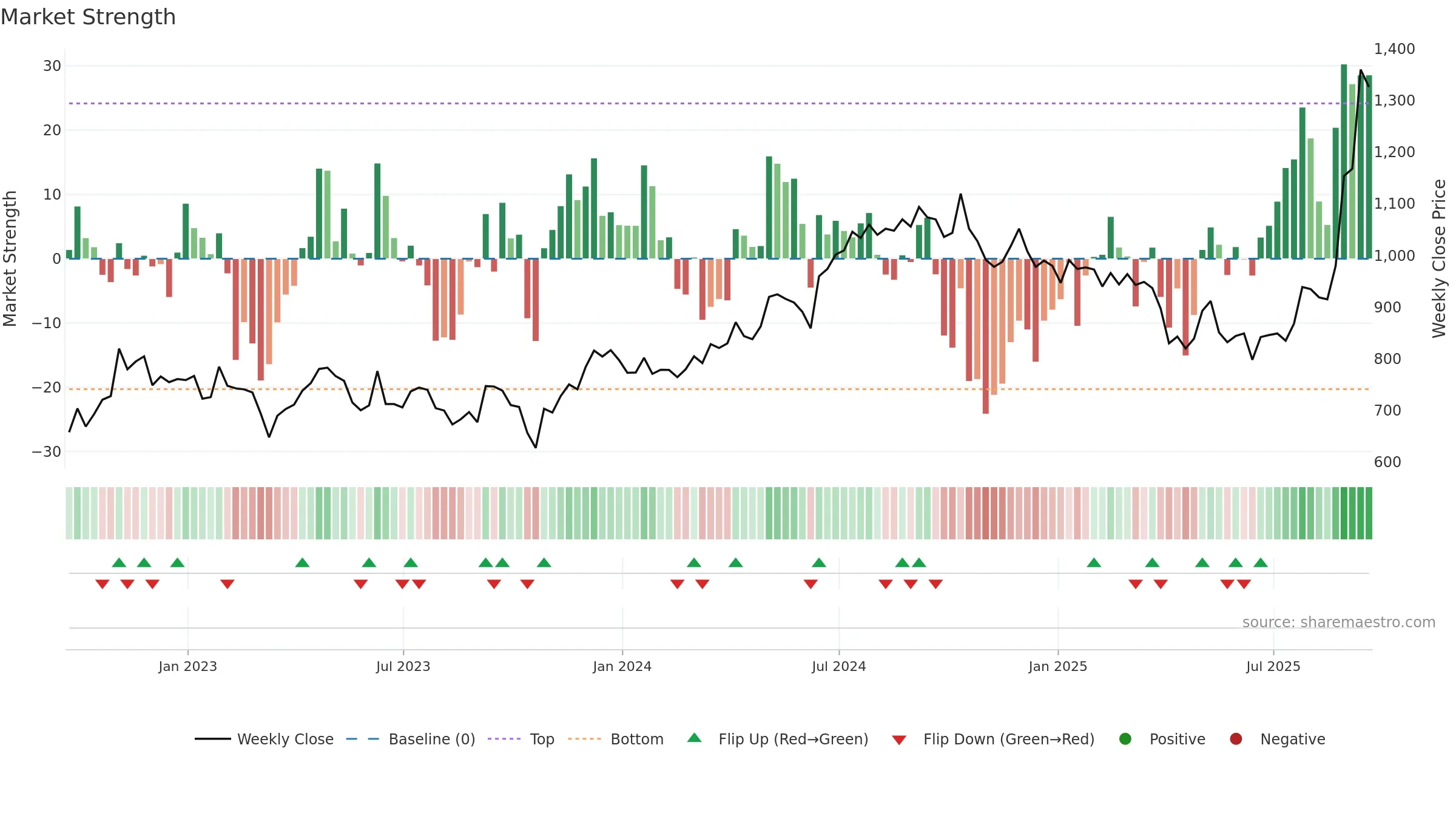The height and width of the screenshot is (819, 1456).
Task: Toggle the Baseline (0) legend item
Action: pos(411,739)
